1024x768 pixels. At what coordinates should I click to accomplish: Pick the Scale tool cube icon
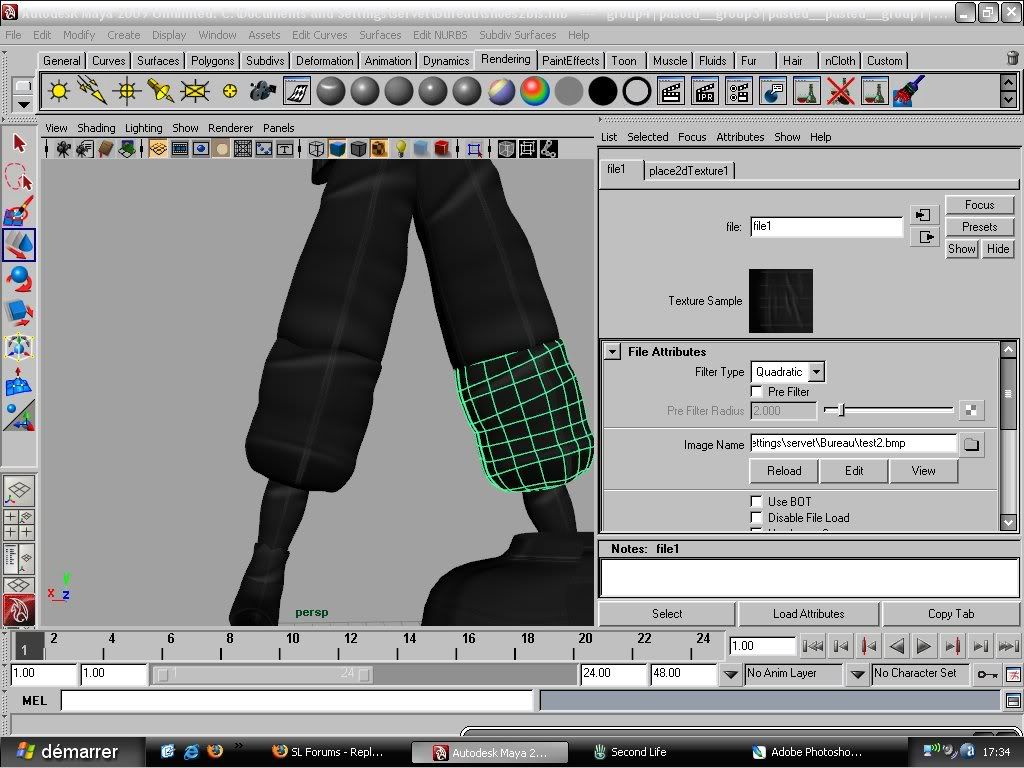point(19,313)
